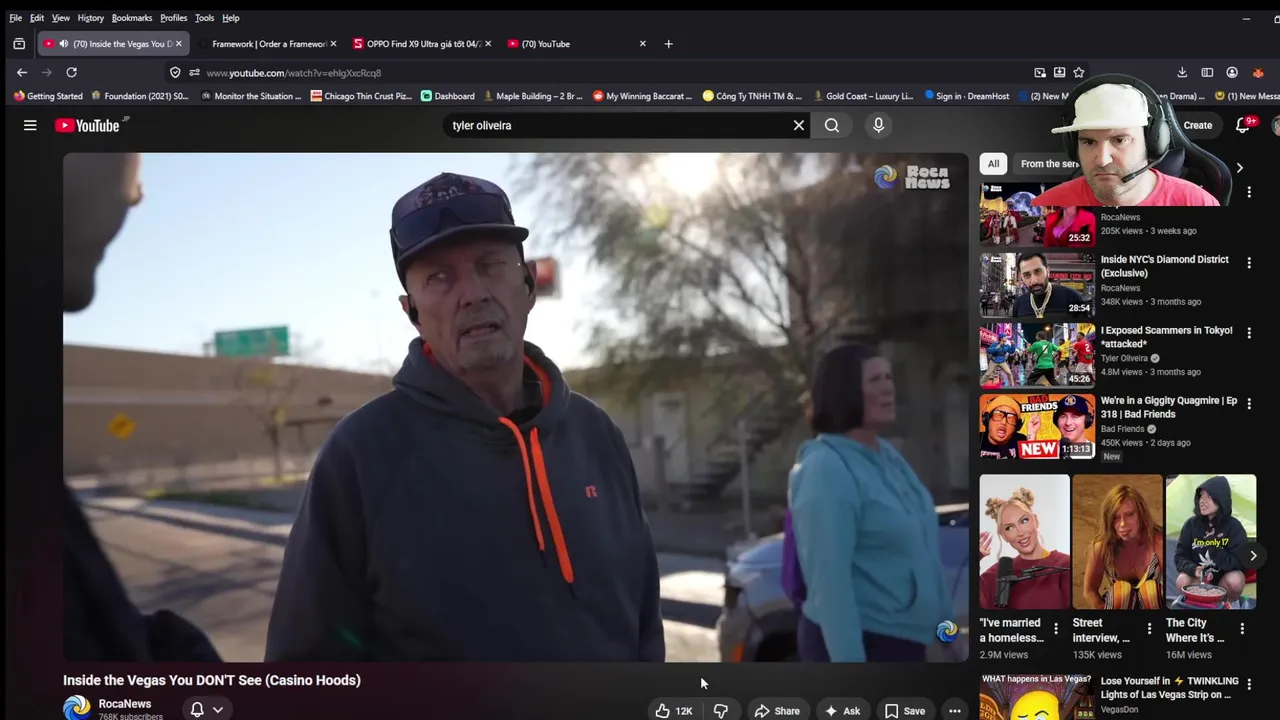
Task: Open Chicago Thin Crust Pizza bookmark
Action: [361, 96]
